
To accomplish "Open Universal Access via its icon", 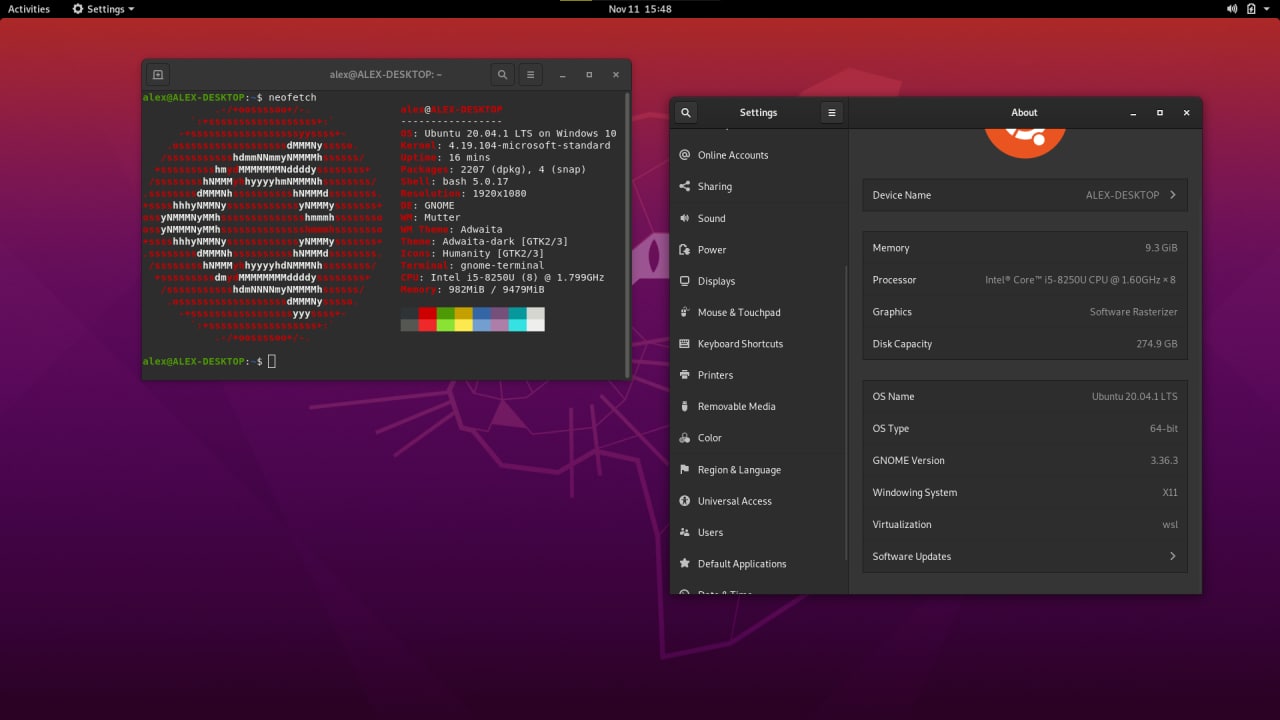I will (685, 501).
